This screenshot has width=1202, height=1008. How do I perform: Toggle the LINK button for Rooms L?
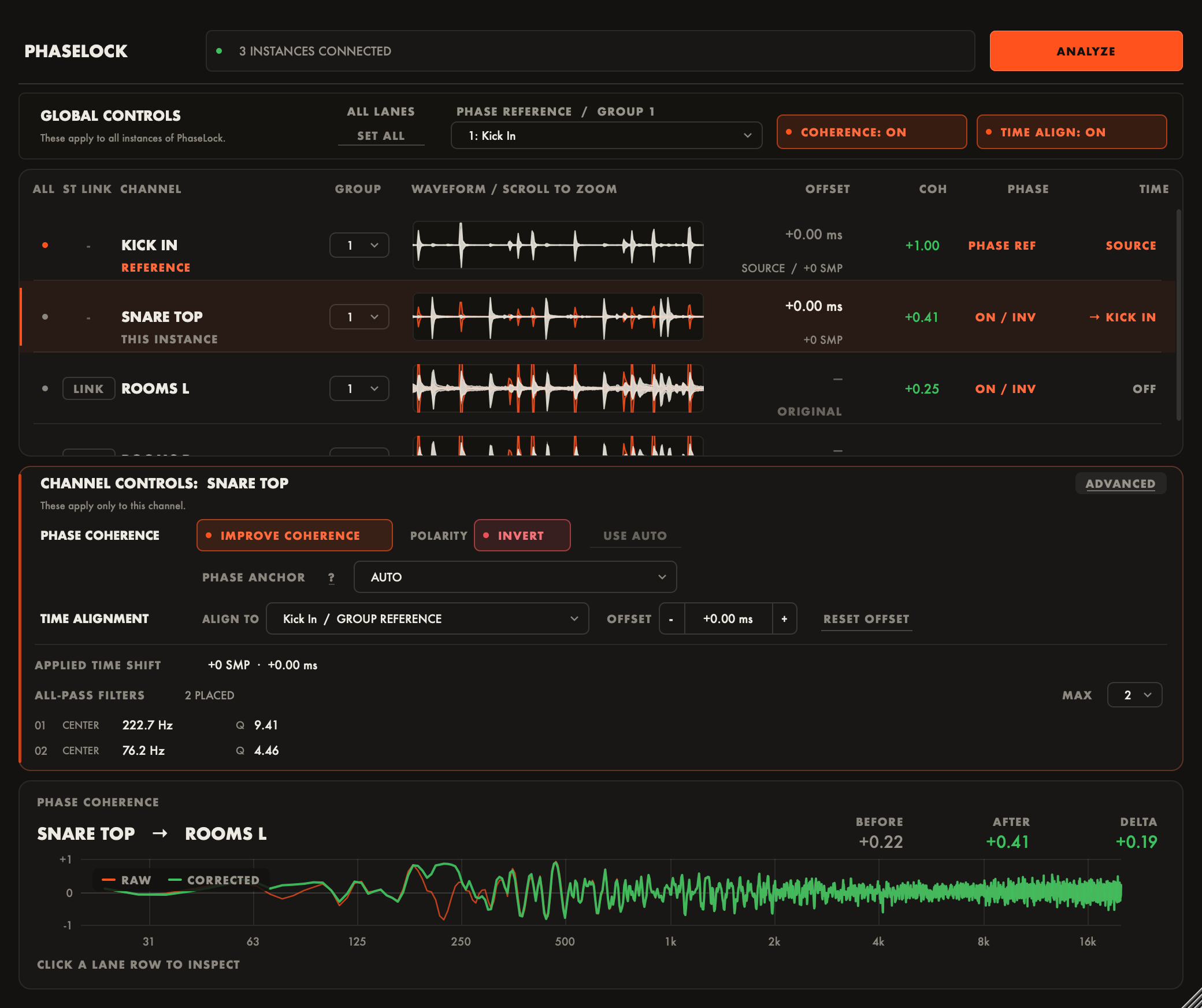coord(88,388)
